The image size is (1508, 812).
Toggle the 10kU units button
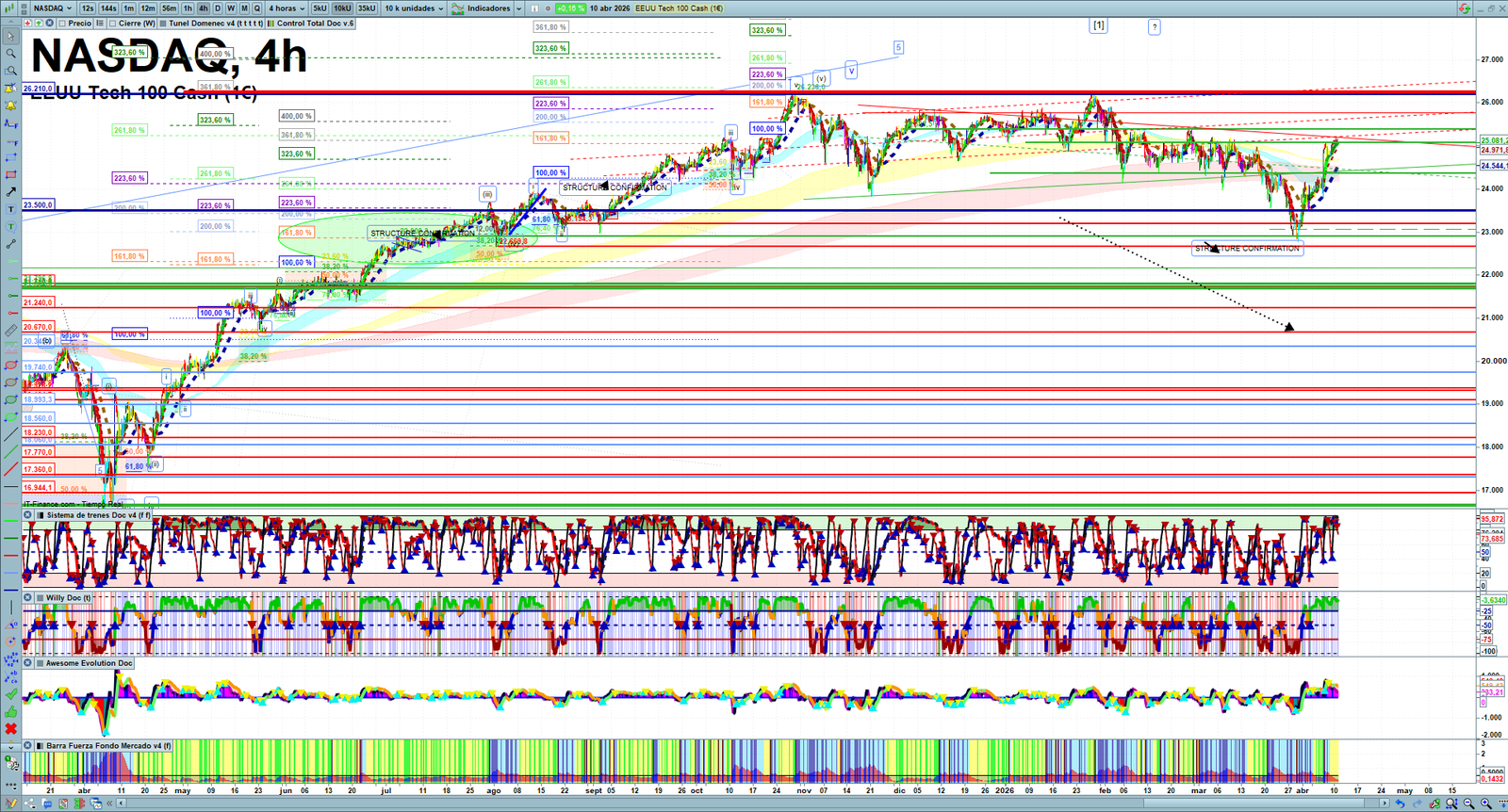point(342,8)
